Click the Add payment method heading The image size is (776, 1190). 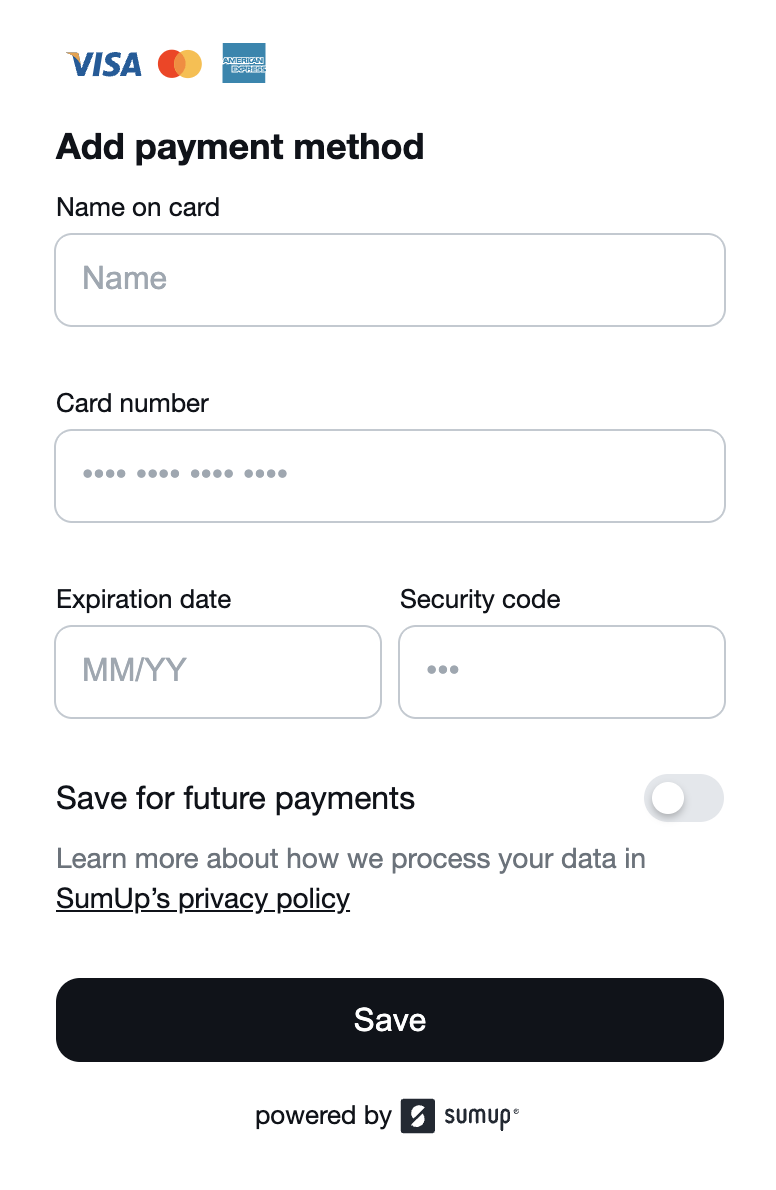[x=240, y=147]
